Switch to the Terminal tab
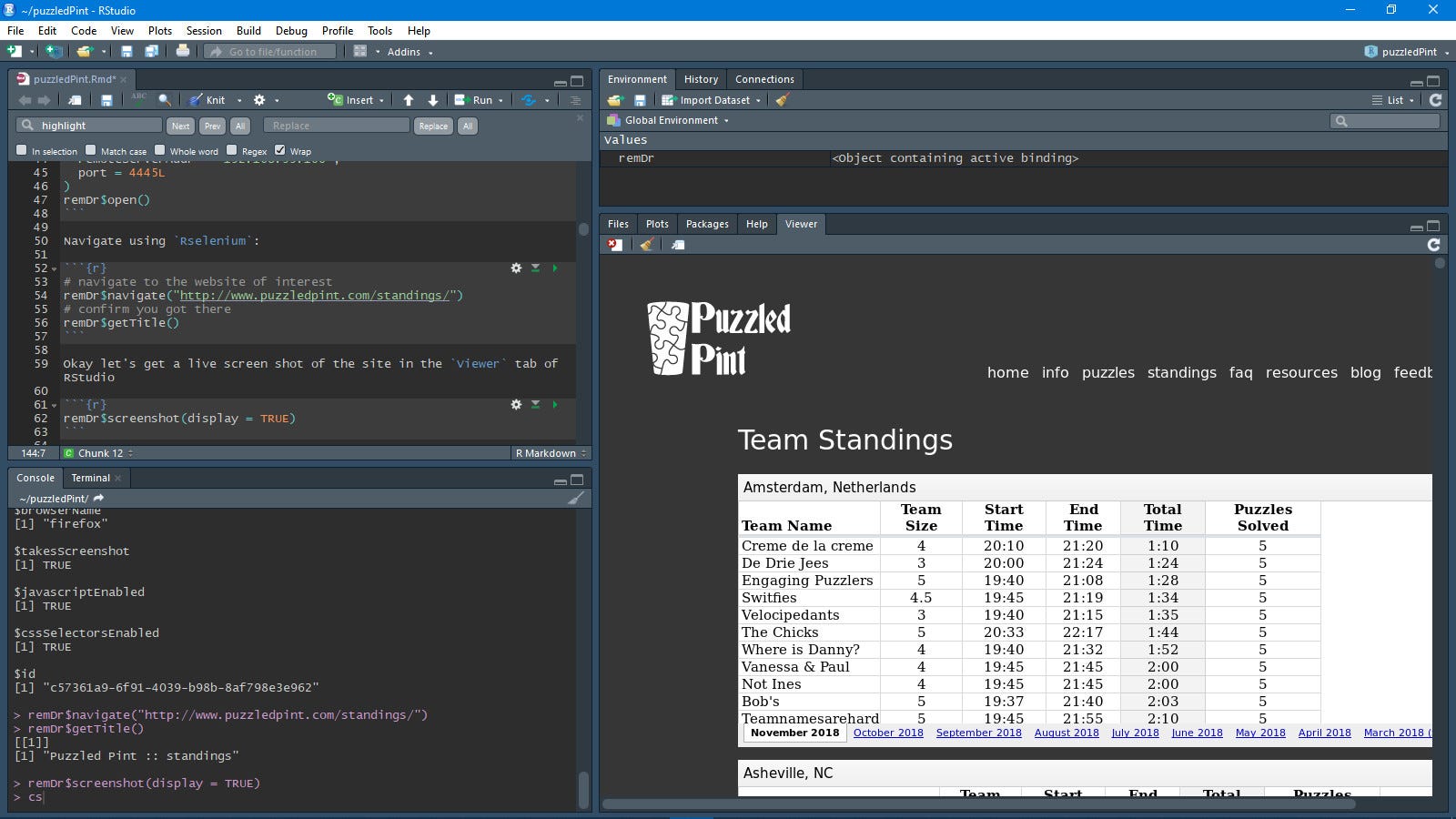The height and width of the screenshot is (819, 1456). [91, 478]
